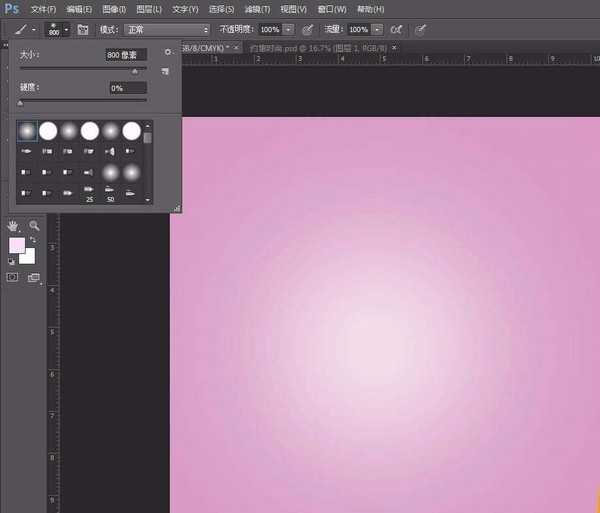Toggle Quick Mask mode

click(13, 277)
